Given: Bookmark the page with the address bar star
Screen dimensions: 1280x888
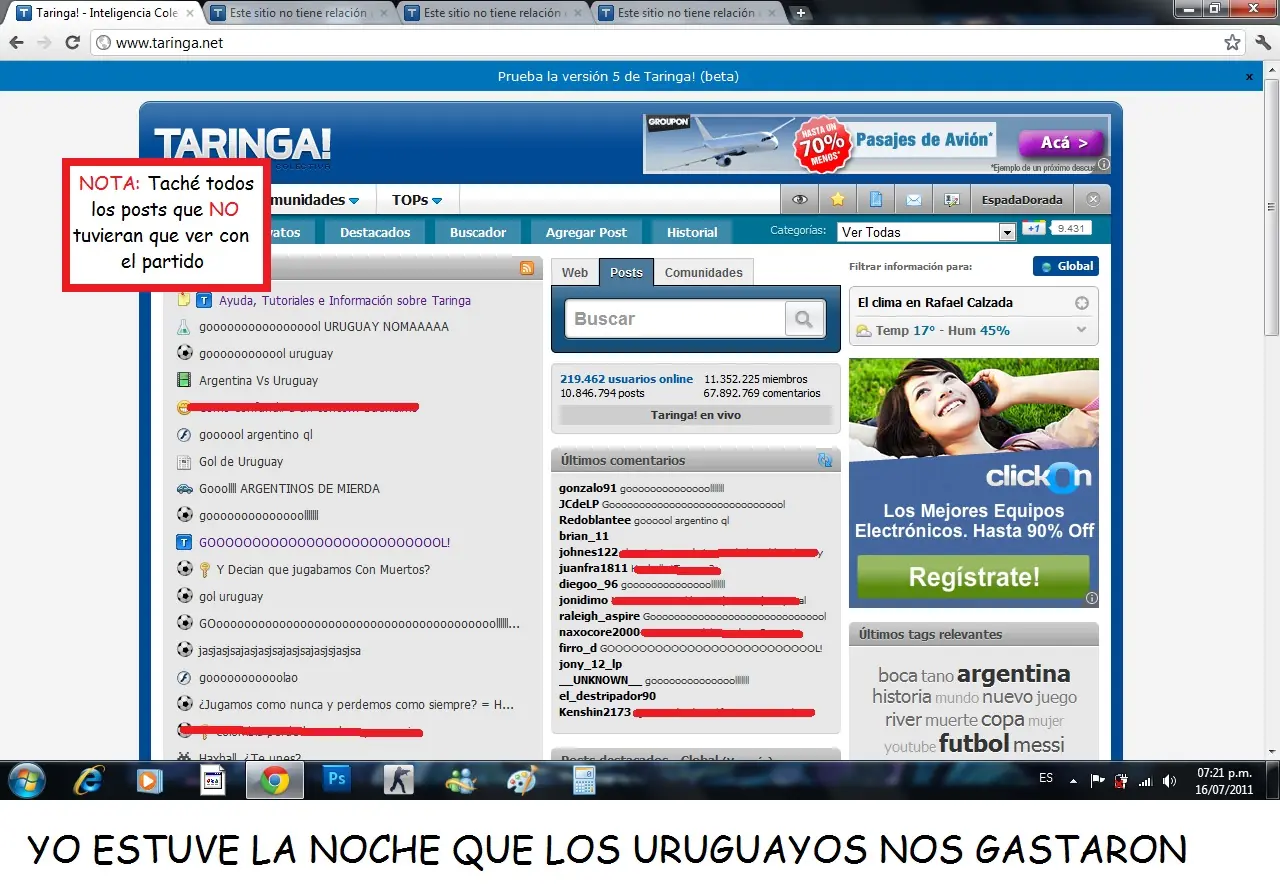Looking at the screenshot, I should coord(1232,43).
